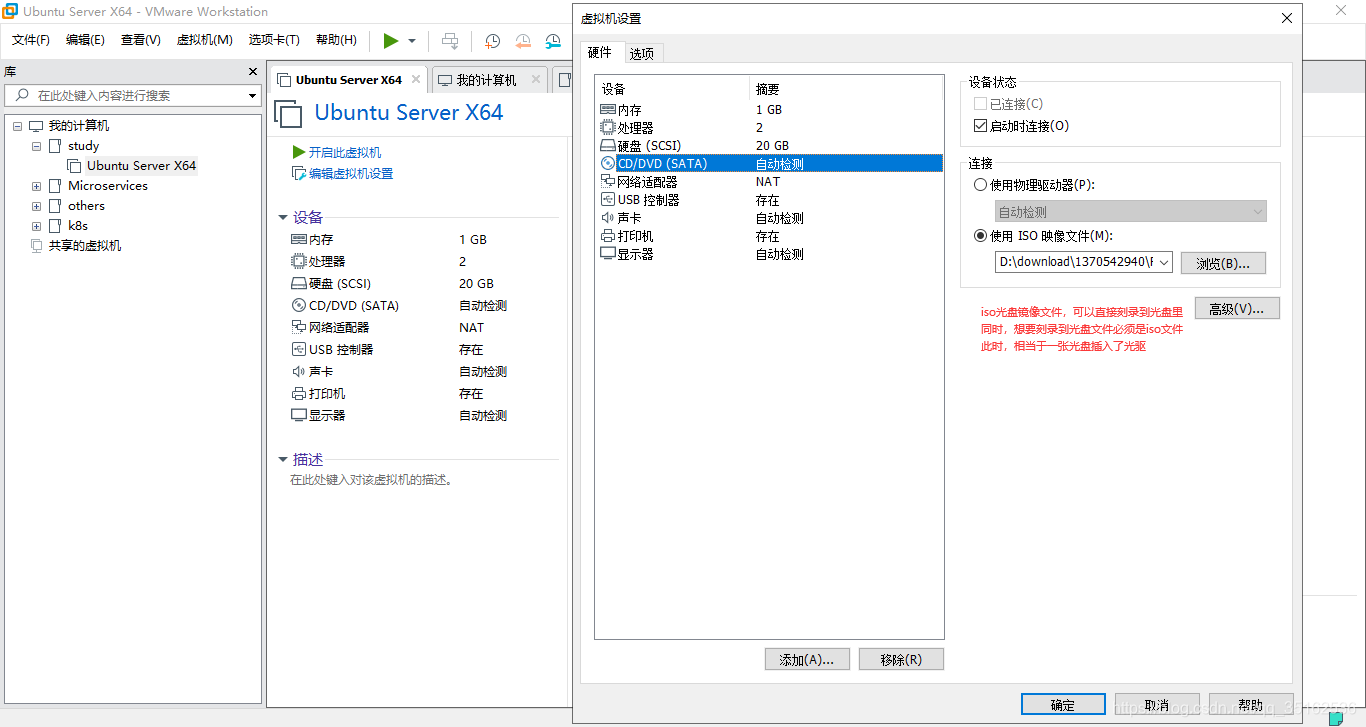Select 内存 row in dialog device list
This screenshot has height=727, width=1366.
770,110
